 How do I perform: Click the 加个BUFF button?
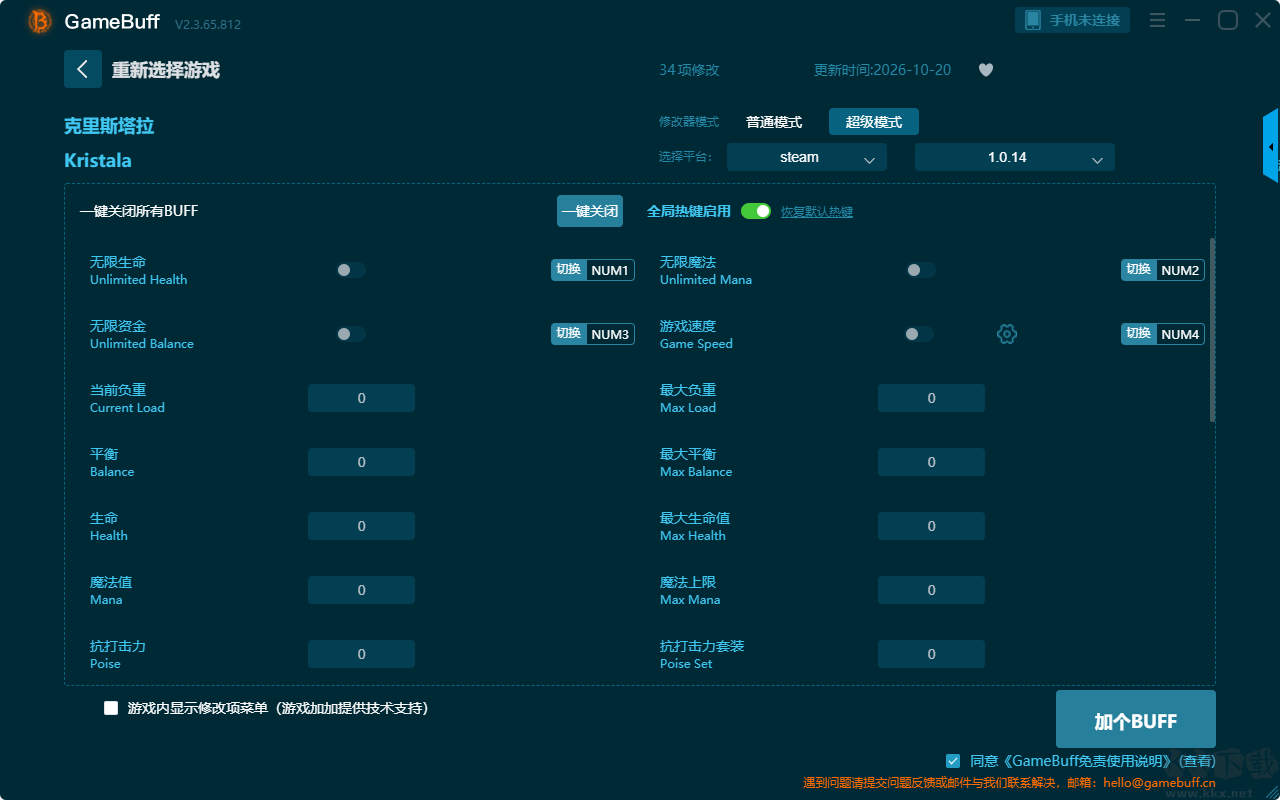(1136, 720)
